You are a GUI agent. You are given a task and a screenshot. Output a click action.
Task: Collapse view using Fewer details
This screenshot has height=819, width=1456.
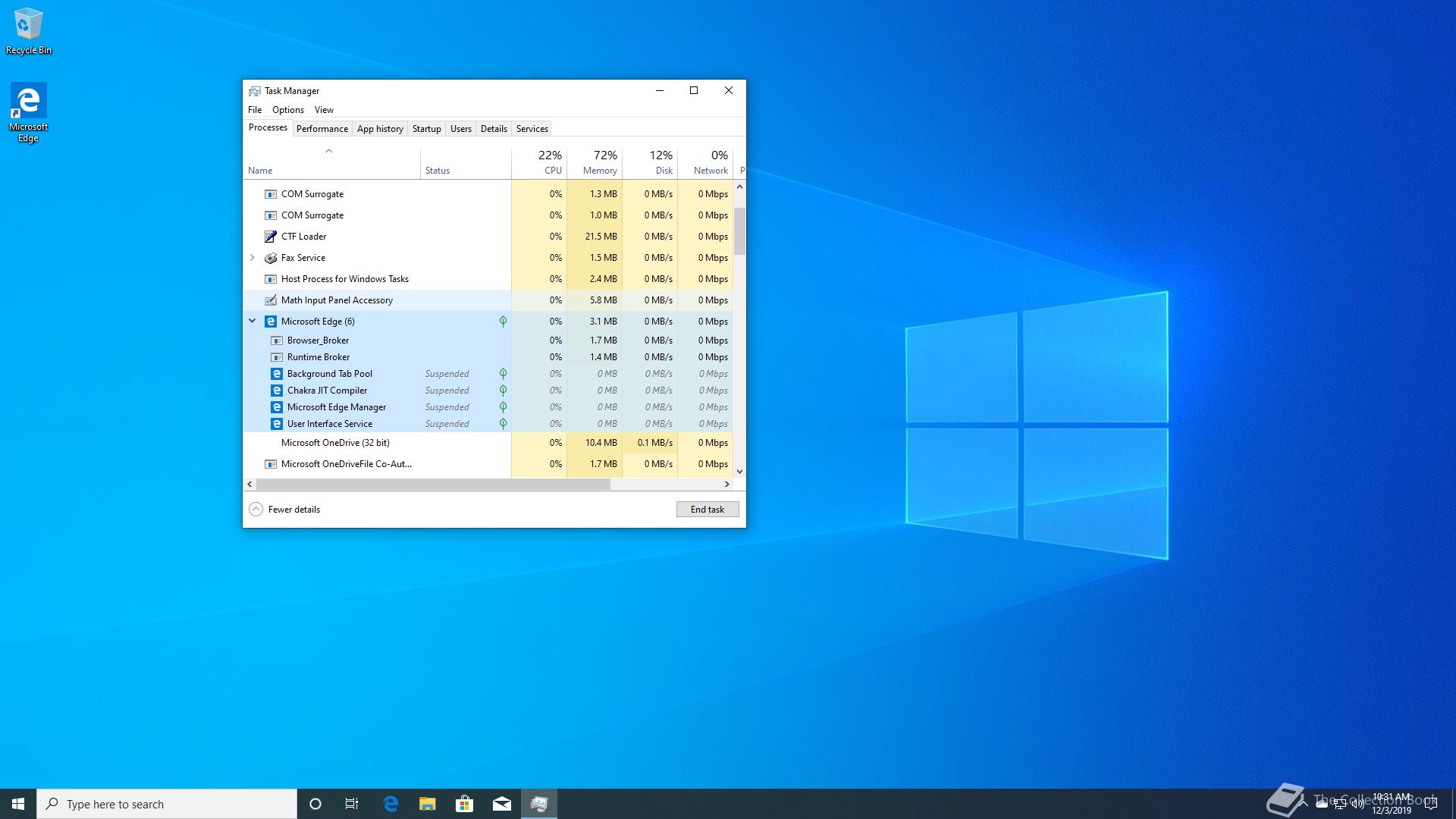284,510
